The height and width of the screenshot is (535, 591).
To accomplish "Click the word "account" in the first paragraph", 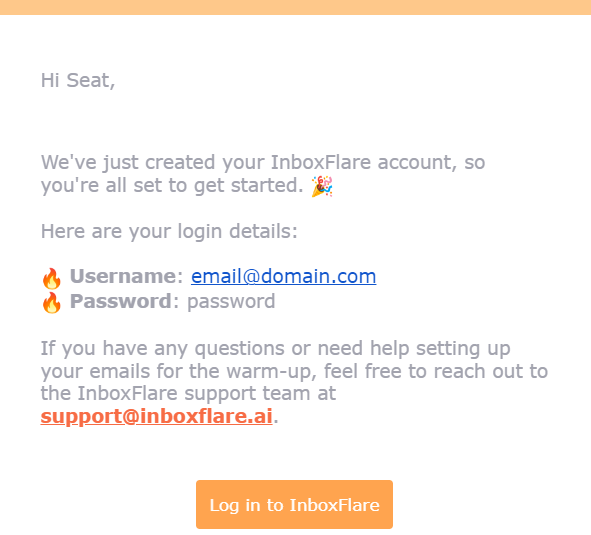I will pos(417,163).
